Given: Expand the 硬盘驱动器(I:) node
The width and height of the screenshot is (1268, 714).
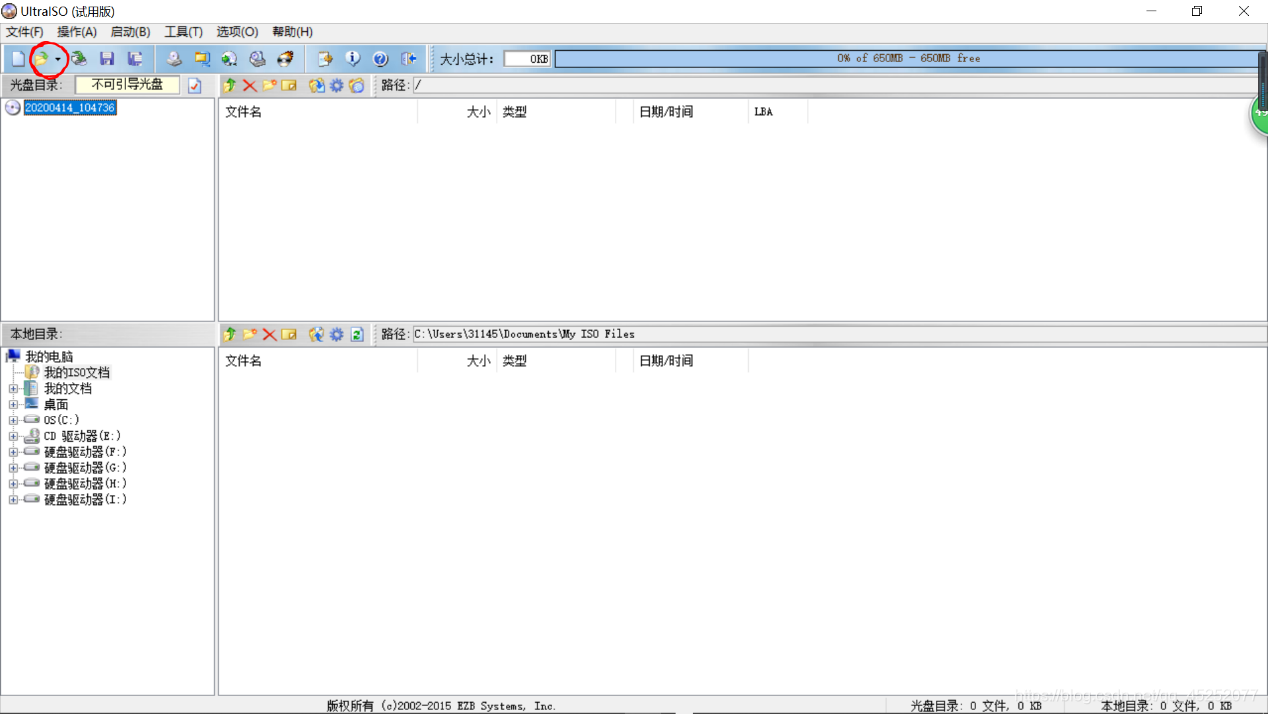Looking at the screenshot, I should (13, 499).
